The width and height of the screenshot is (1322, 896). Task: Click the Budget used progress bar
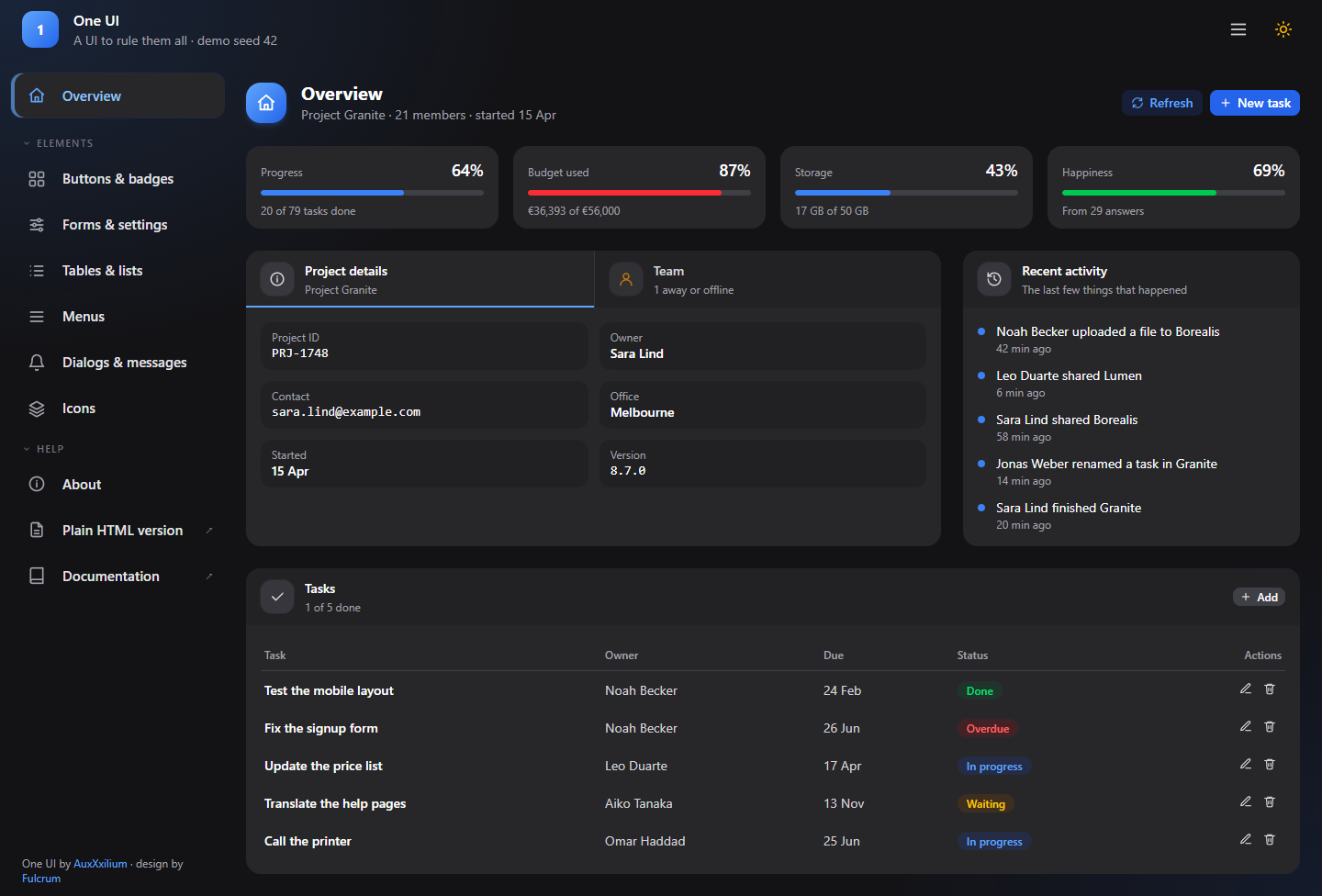click(x=639, y=193)
